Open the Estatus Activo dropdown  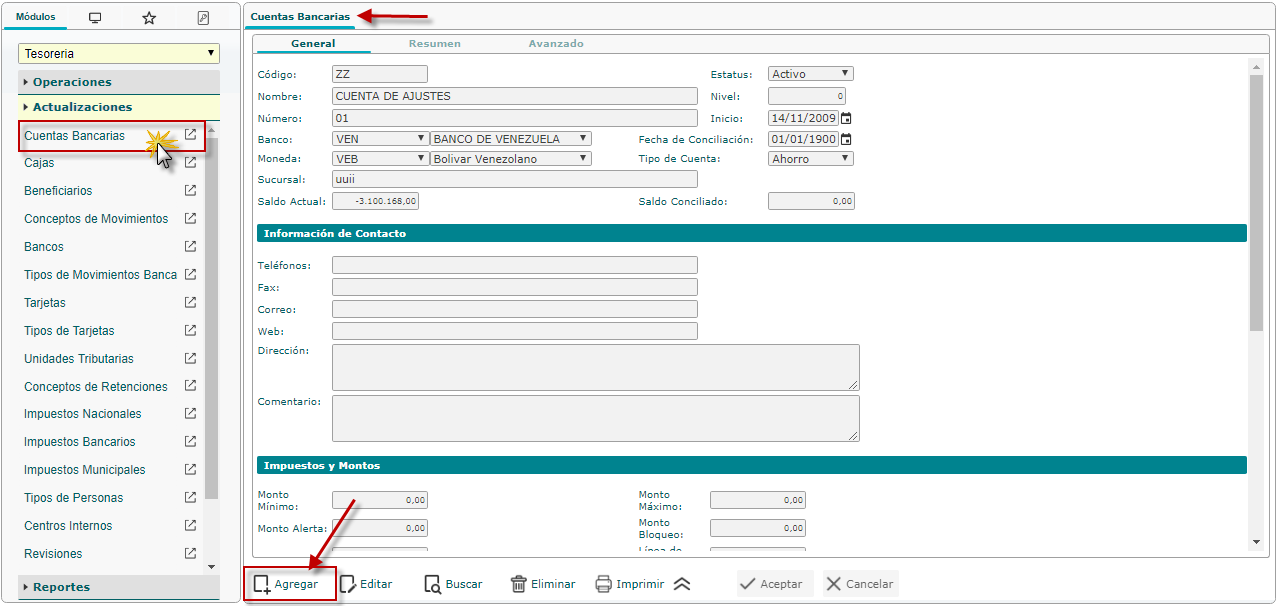(x=811, y=74)
